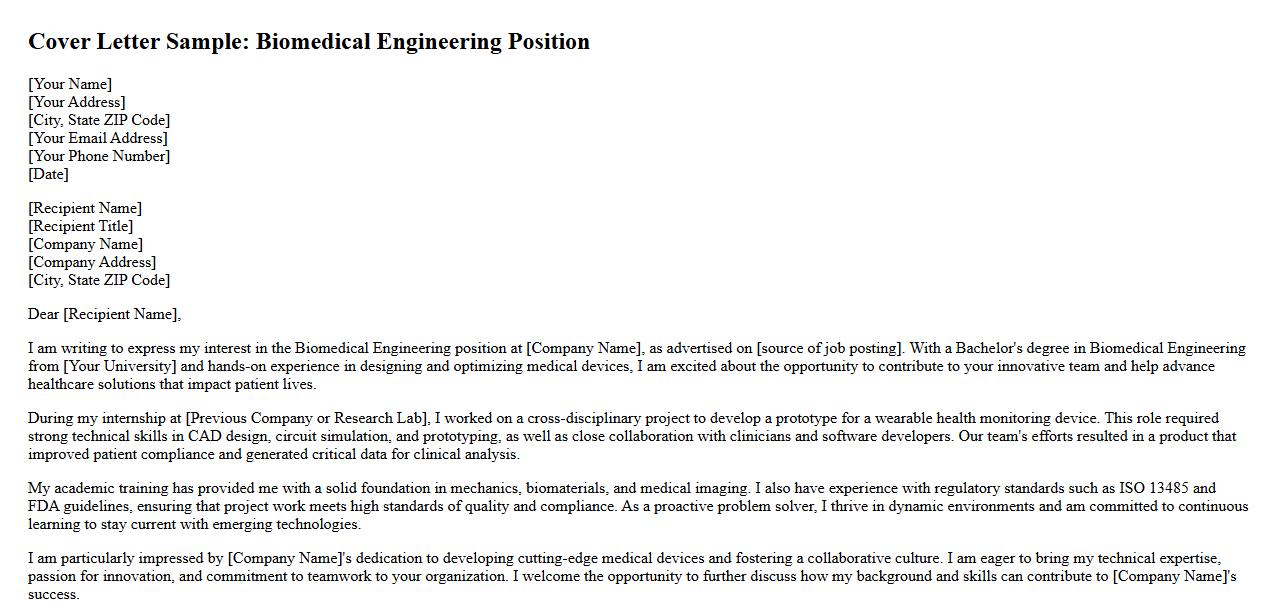
Task: Click the [Your Name] placeholder
Action: click(70, 84)
